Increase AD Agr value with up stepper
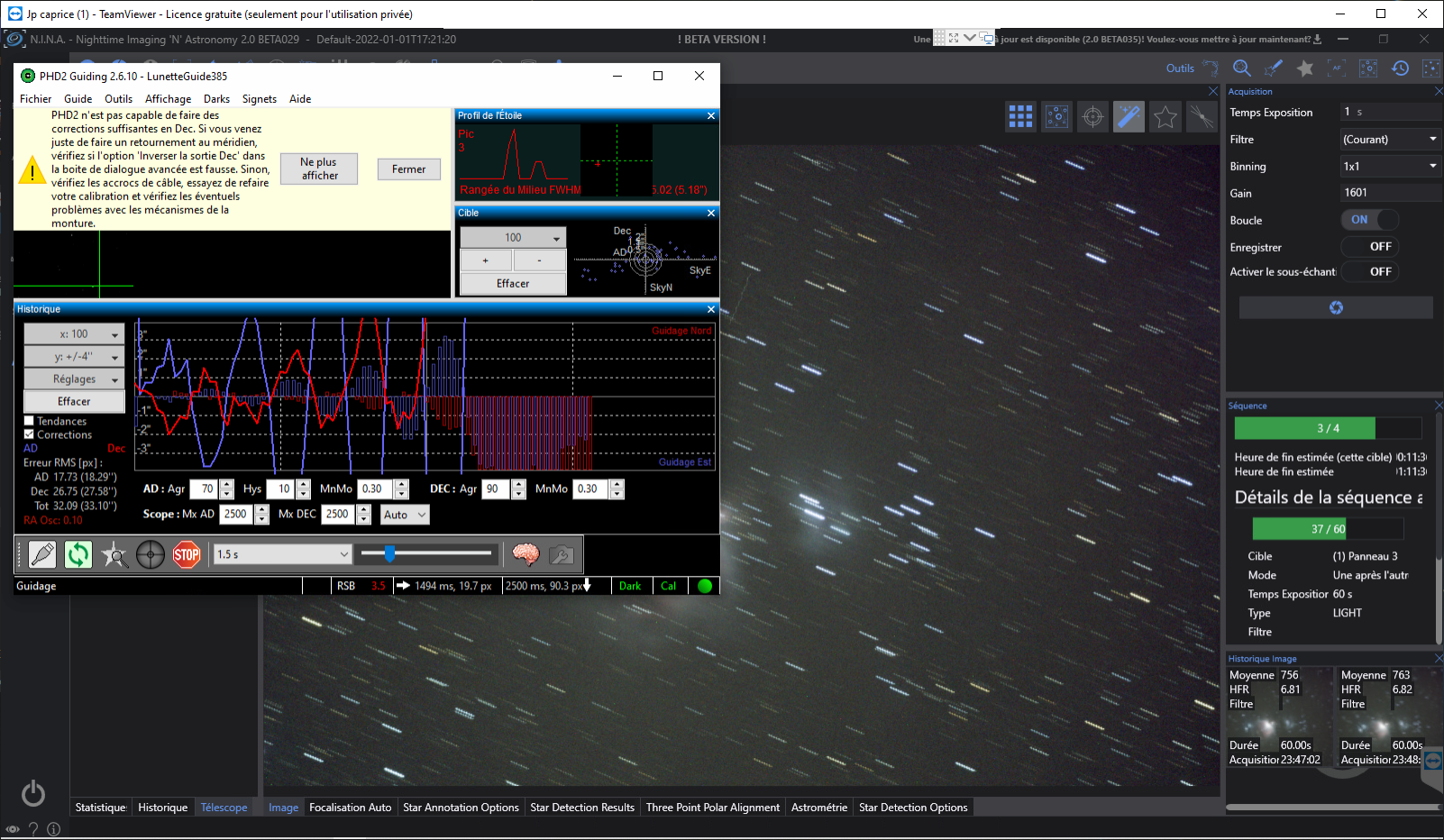The image size is (1444, 840). [x=227, y=484]
